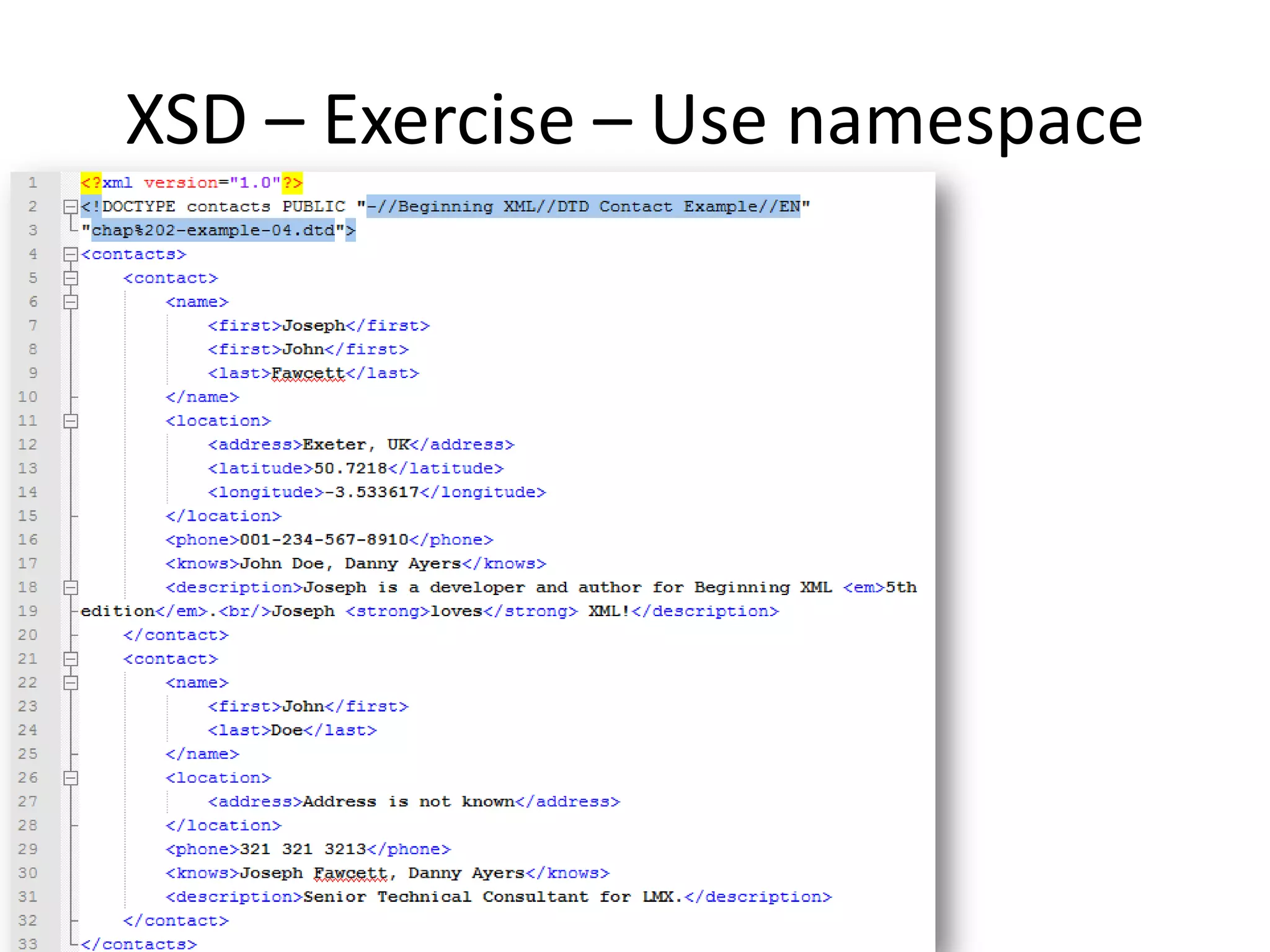This screenshot has width=1270, height=952.
Task: Click the closing </location> tag on line 15
Action: [x=224, y=516]
